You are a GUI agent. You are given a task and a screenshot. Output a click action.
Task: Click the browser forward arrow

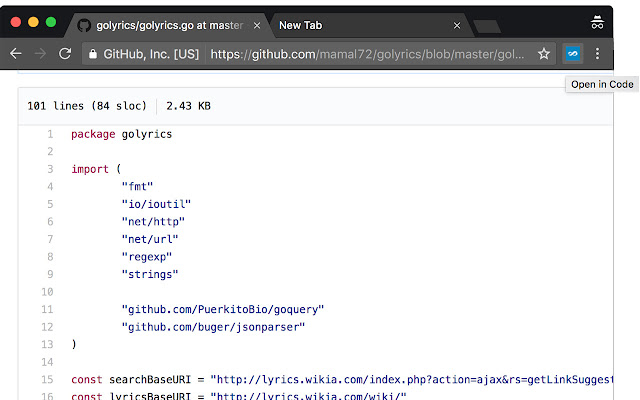(x=40, y=53)
